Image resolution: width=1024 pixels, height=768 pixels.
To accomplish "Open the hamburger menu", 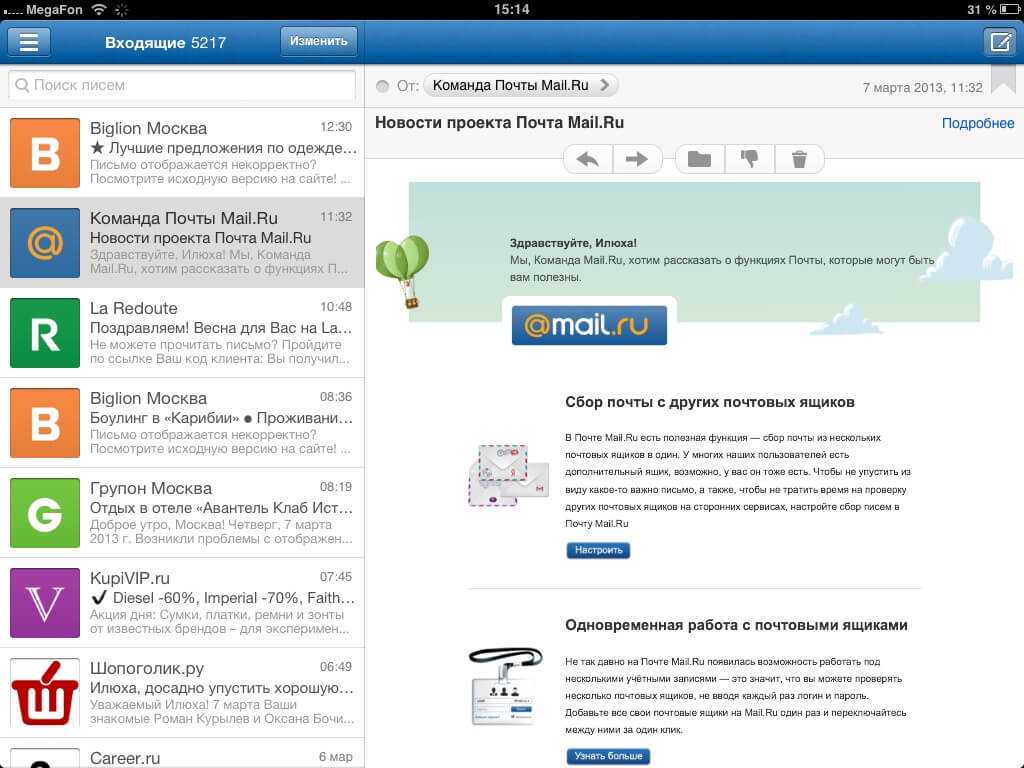I will 29,42.
